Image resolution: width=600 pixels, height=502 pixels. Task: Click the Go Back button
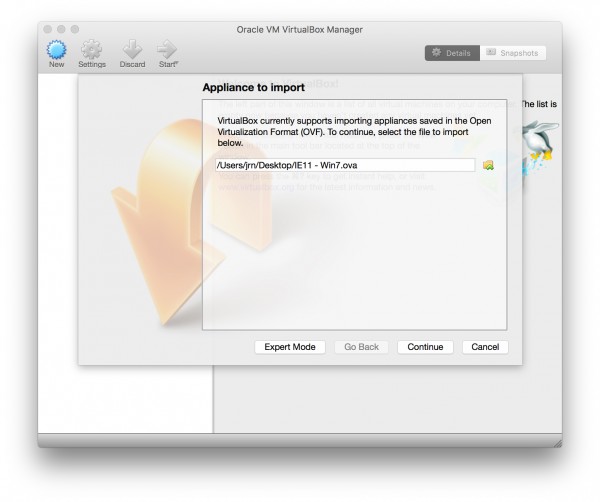pyautogui.click(x=361, y=347)
